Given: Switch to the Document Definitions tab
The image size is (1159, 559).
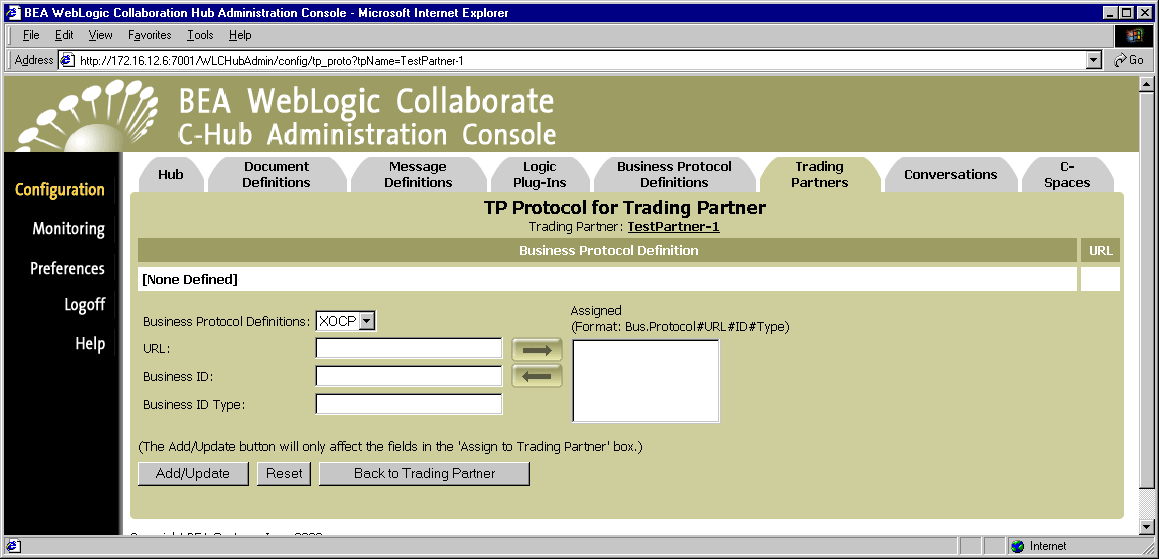Looking at the screenshot, I should point(276,175).
